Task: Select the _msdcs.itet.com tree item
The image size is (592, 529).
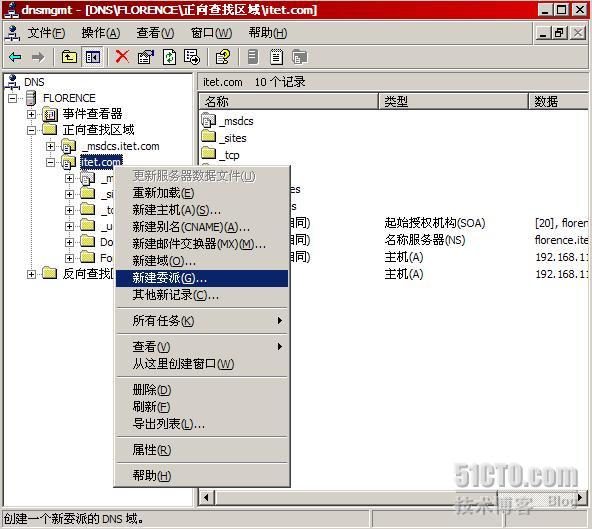Action: click(x=121, y=147)
